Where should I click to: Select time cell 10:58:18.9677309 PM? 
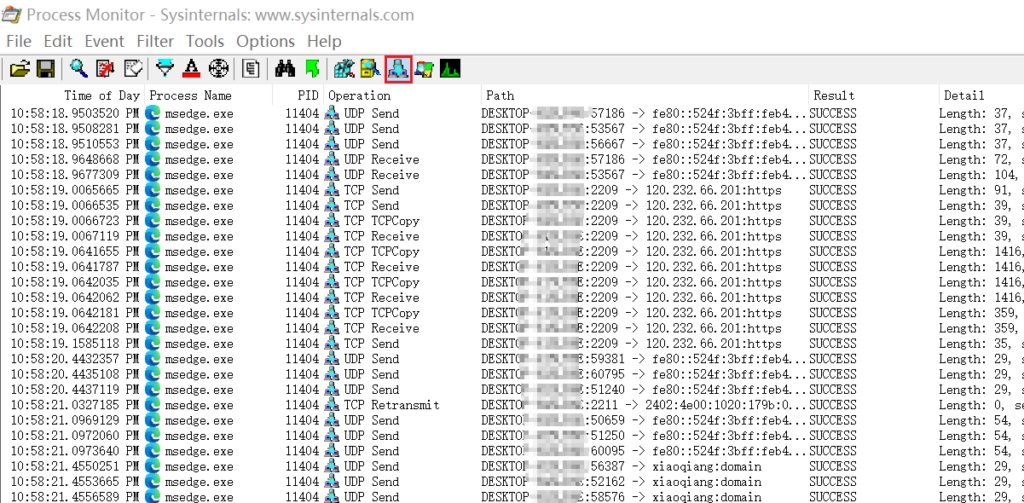pos(75,174)
